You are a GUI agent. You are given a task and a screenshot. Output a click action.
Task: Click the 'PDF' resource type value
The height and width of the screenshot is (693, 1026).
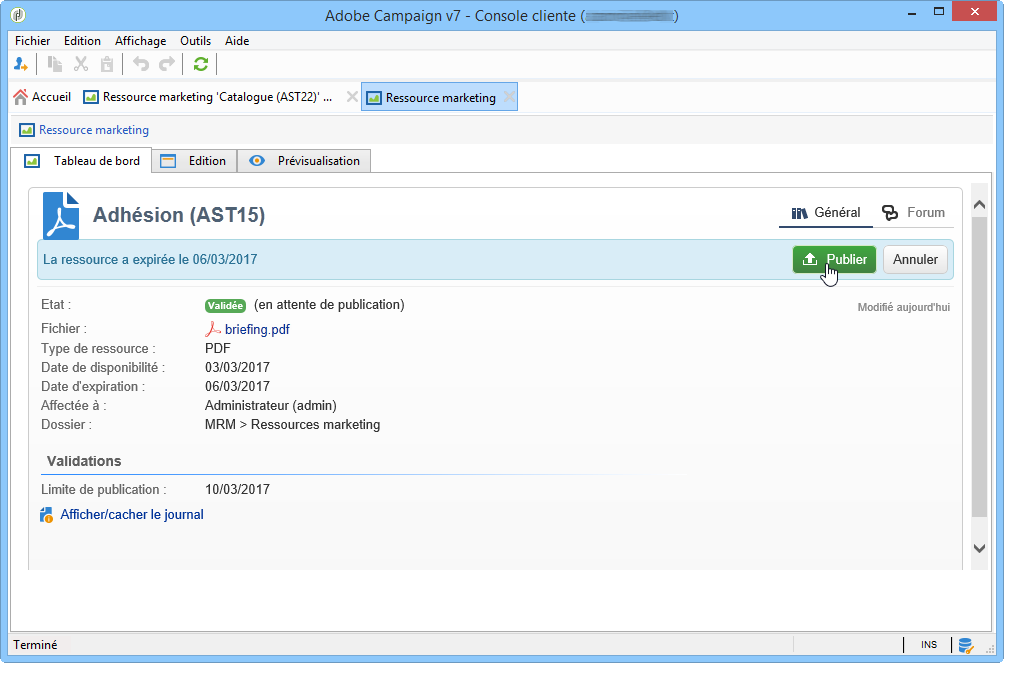pos(218,349)
